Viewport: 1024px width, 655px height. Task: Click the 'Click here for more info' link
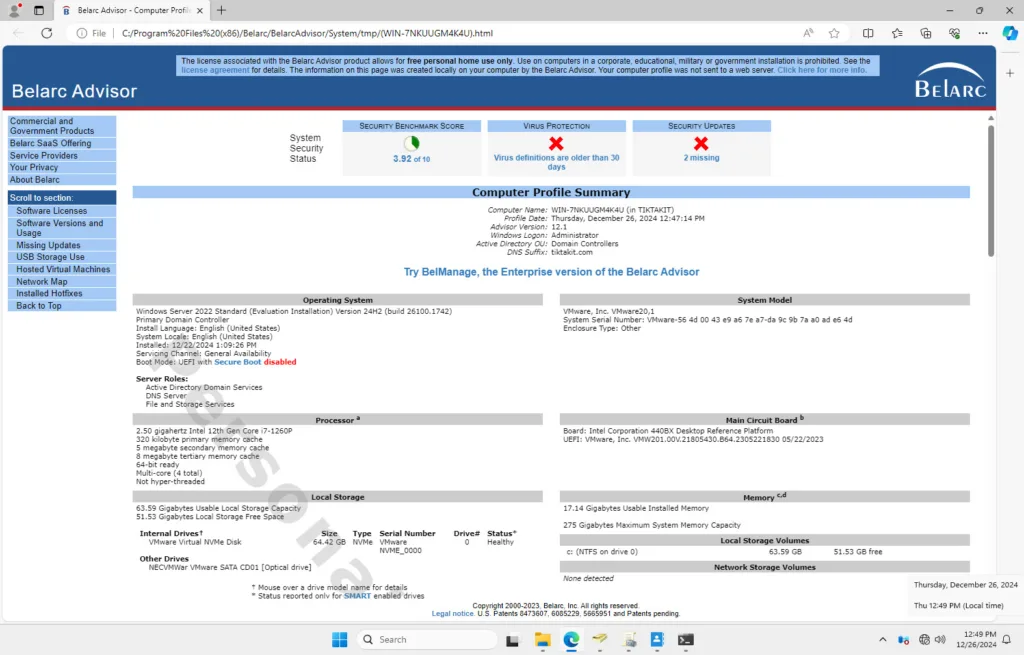(822, 70)
